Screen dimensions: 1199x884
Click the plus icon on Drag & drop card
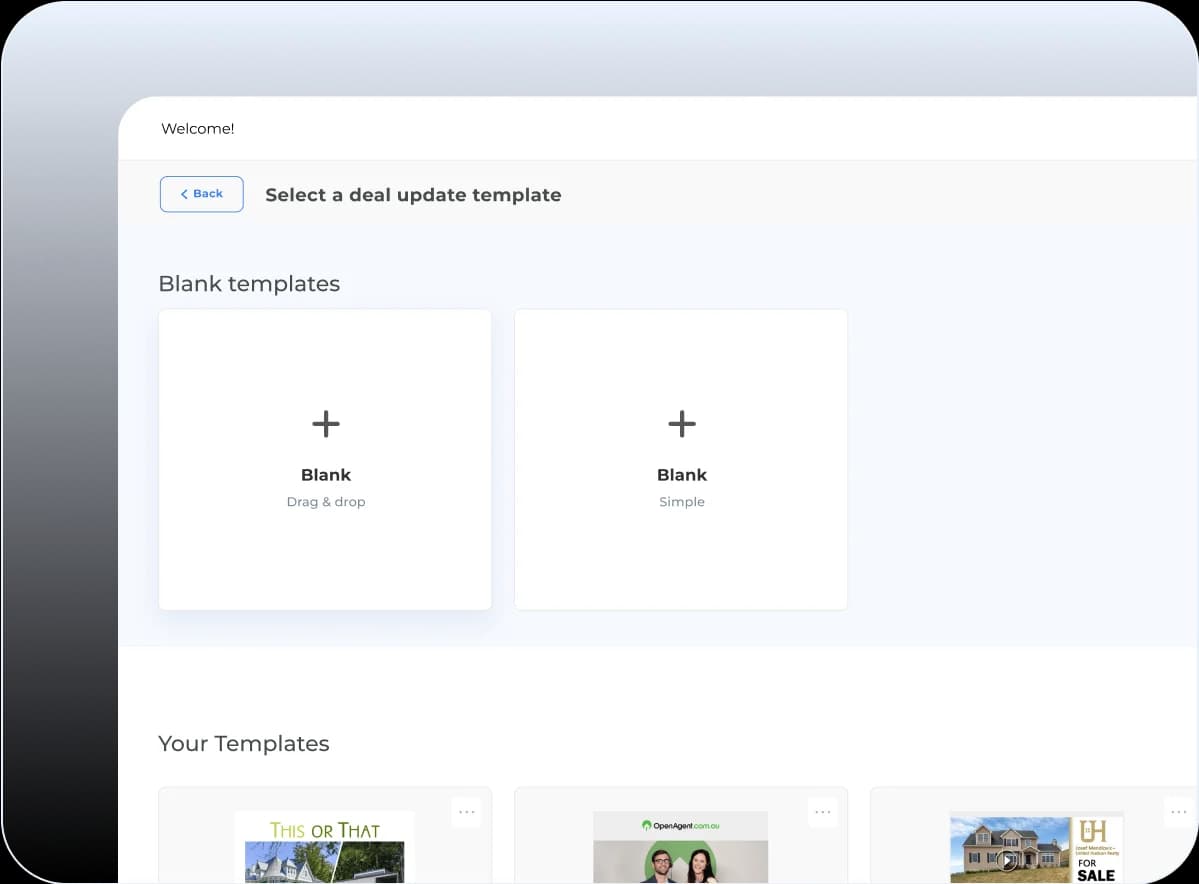326,424
